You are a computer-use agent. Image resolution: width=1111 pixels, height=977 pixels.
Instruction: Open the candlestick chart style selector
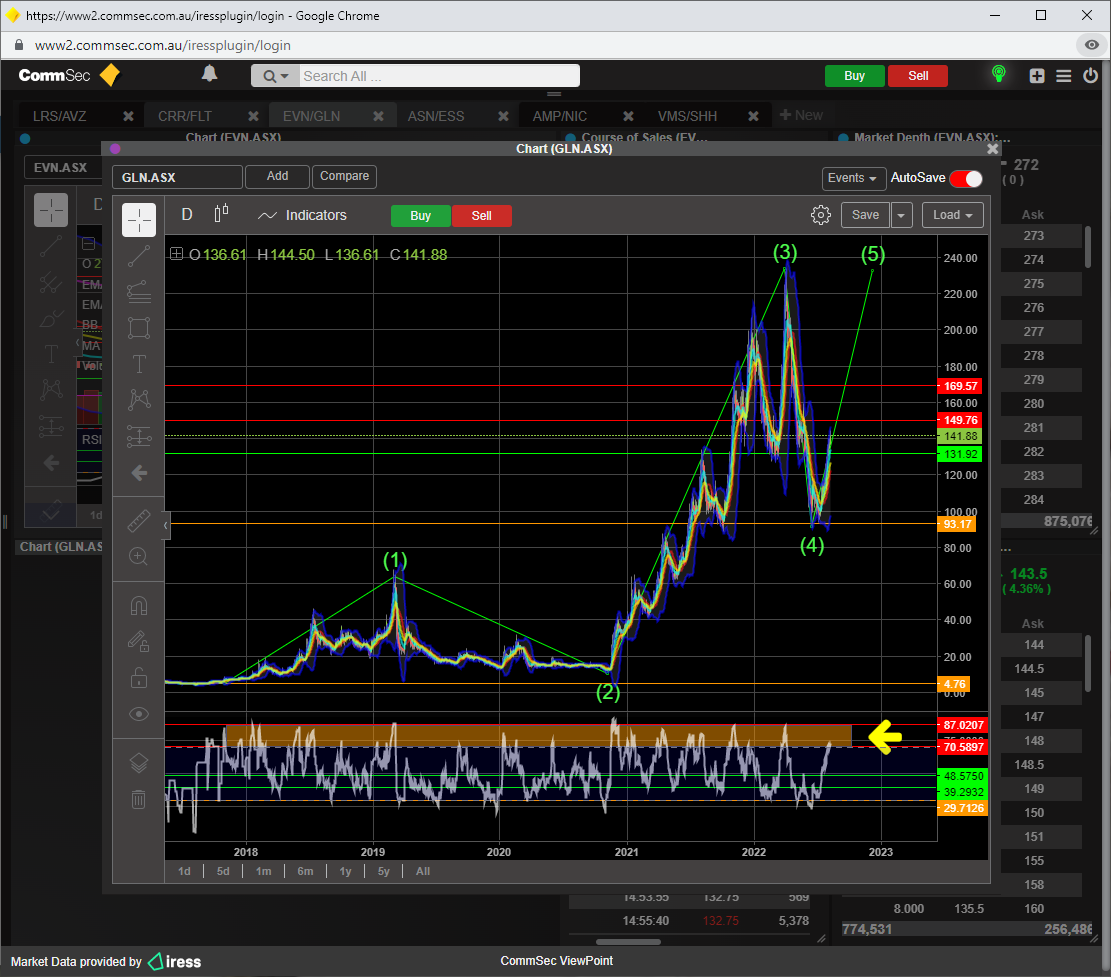pyautogui.click(x=221, y=215)
